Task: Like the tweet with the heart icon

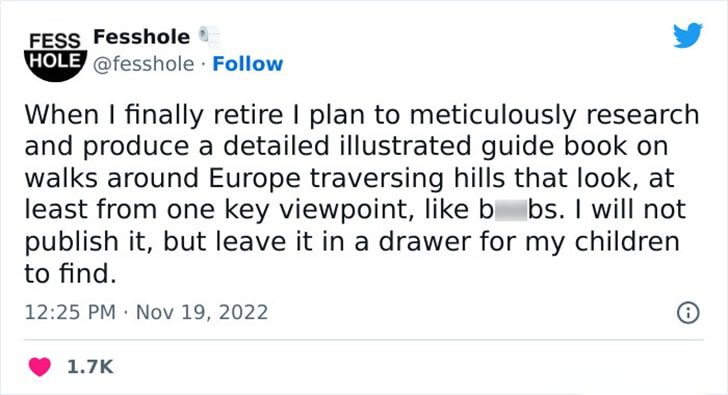Action: click(39, 367)
